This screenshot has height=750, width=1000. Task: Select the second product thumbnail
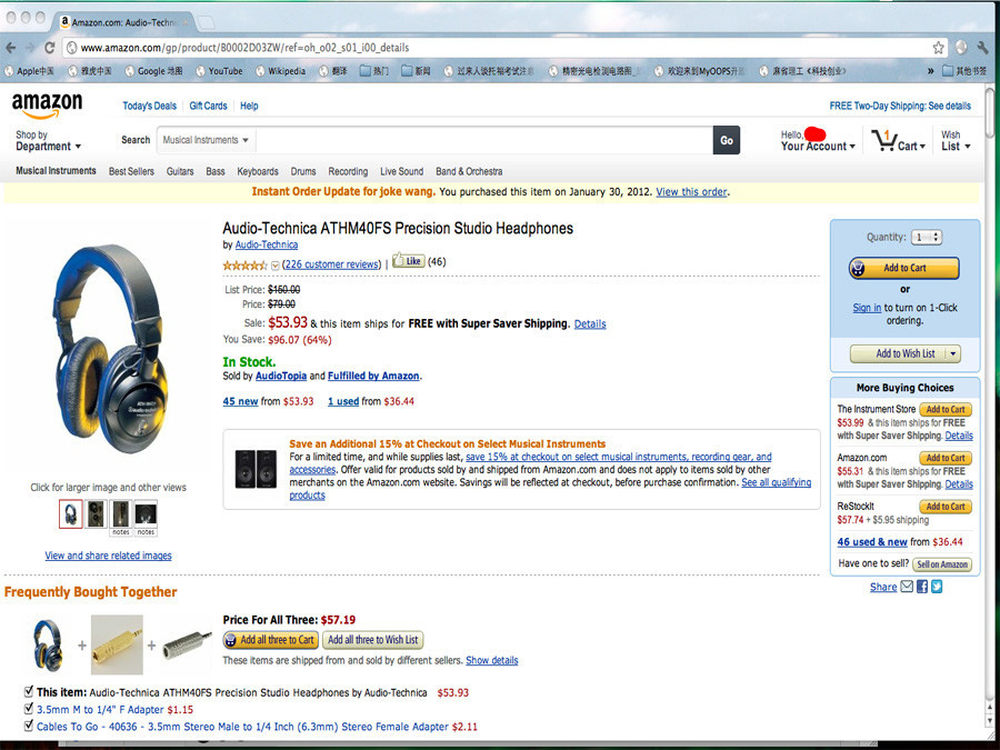96,513
